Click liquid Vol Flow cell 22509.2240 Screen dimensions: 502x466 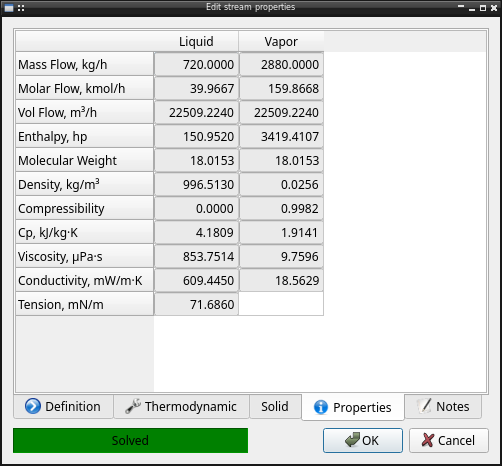pyautogui.click(x=196, y=112)
